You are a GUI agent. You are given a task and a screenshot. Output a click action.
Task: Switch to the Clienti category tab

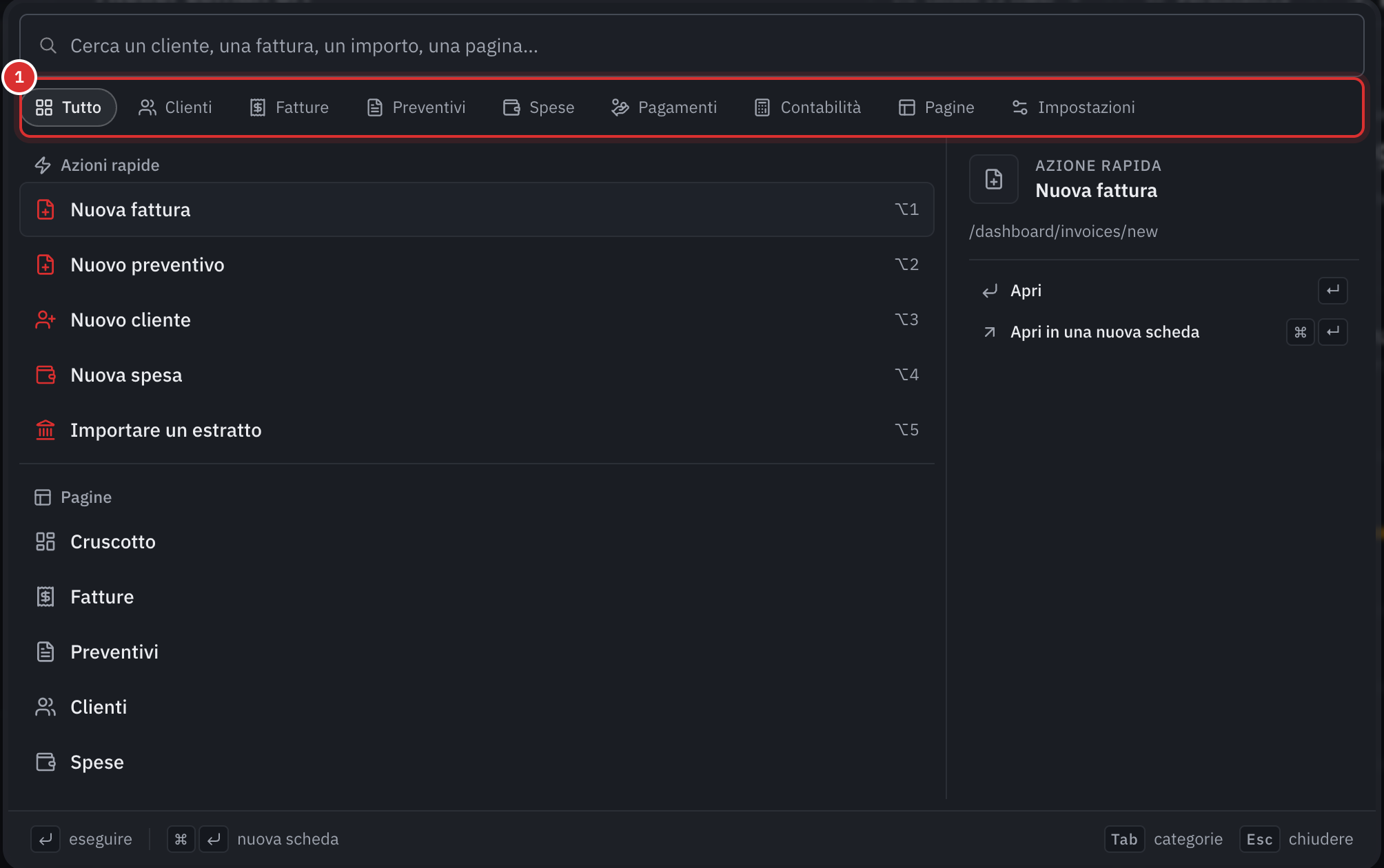click(x=175, y=107)
